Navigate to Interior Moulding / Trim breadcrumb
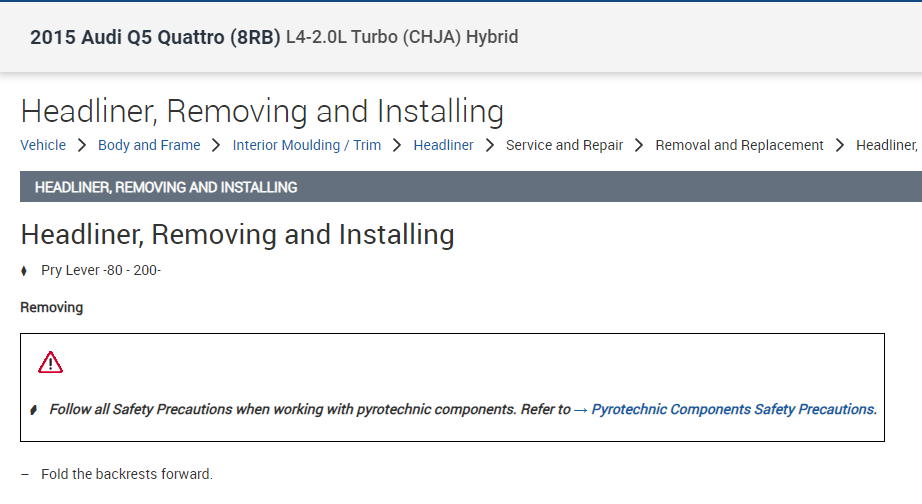Image resolution: width=922 pixels, height=504 pixels. coord(307,145)
